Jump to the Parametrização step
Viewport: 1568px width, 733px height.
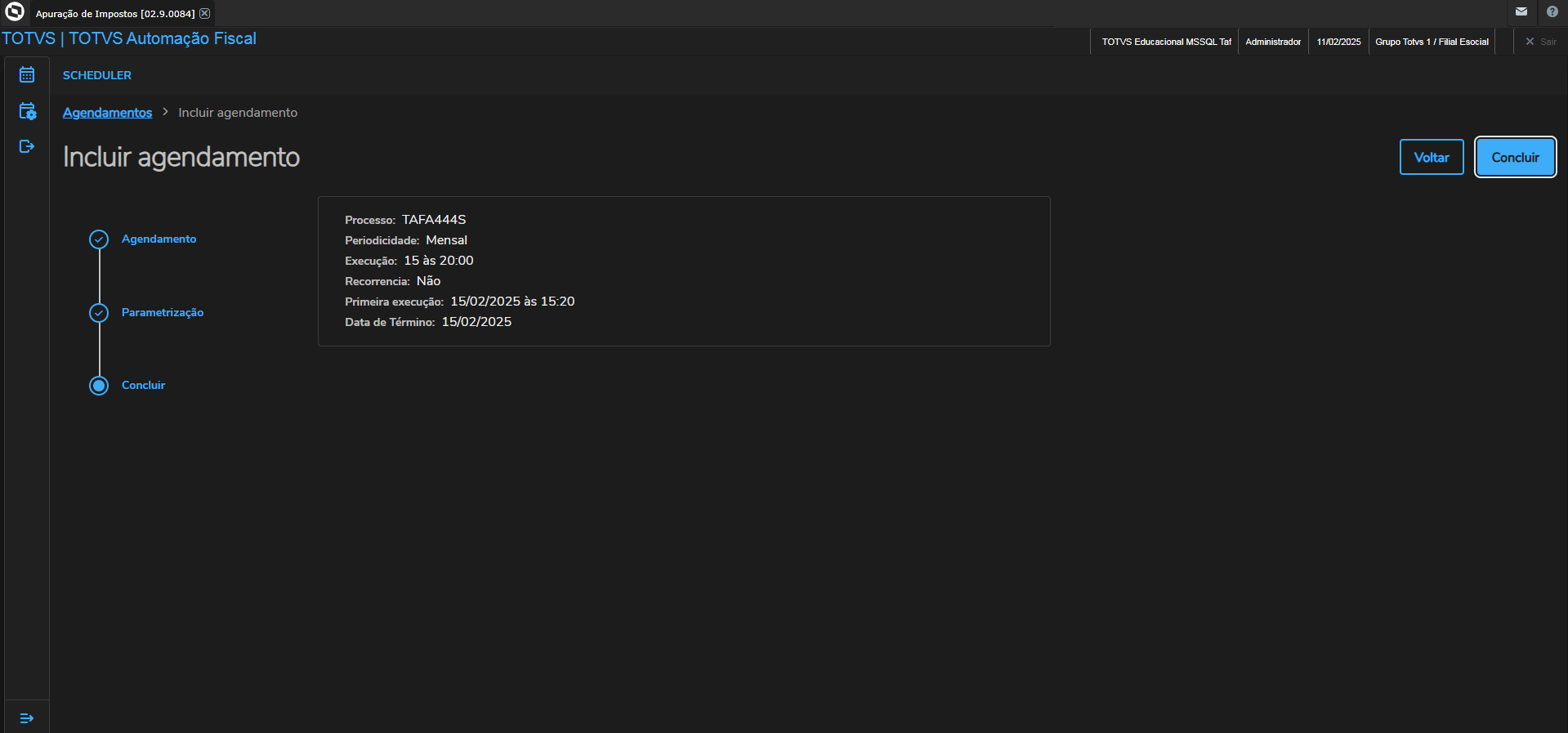tap(162, 313)
